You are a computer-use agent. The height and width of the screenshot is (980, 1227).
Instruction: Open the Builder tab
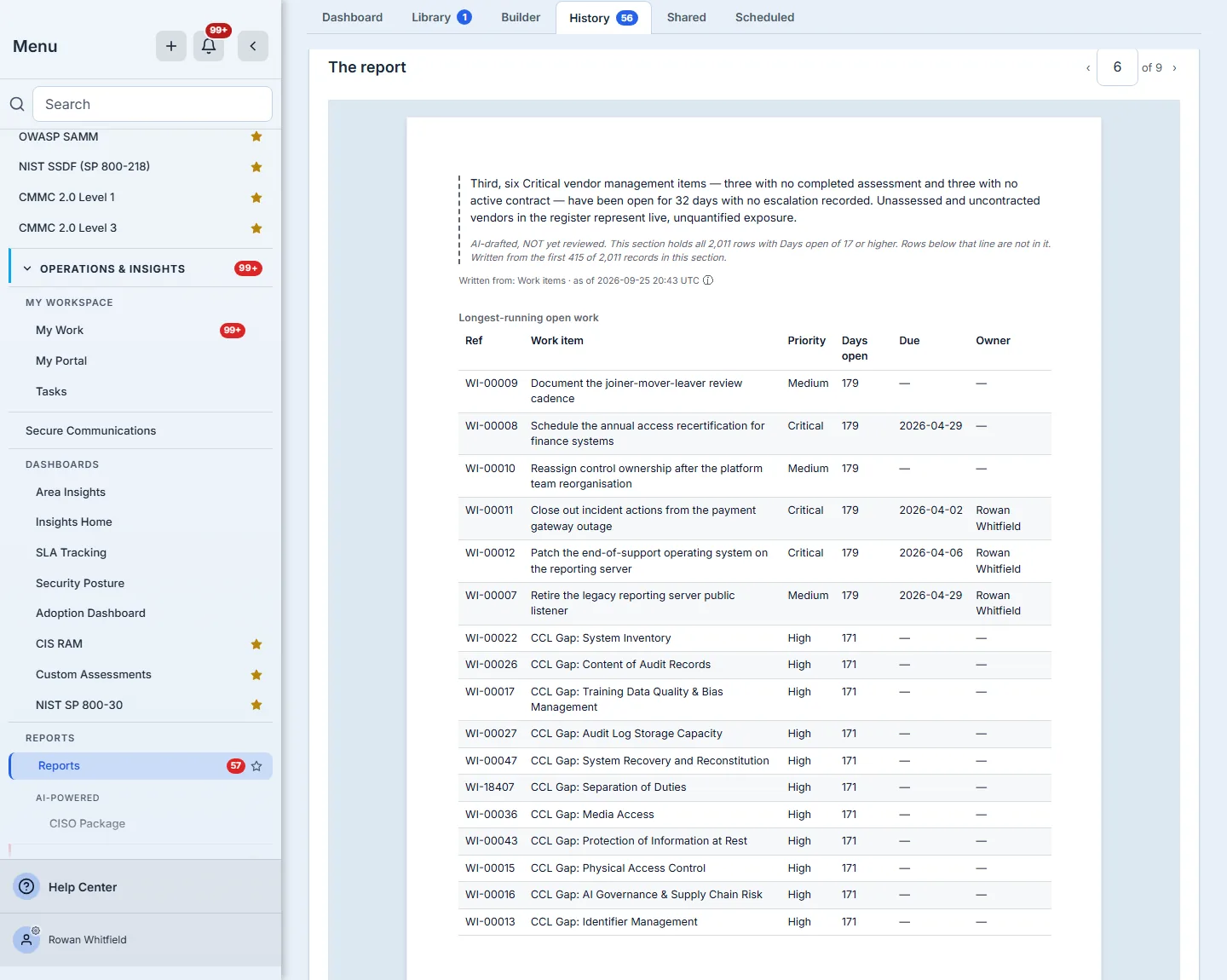(x=521, y=17)
